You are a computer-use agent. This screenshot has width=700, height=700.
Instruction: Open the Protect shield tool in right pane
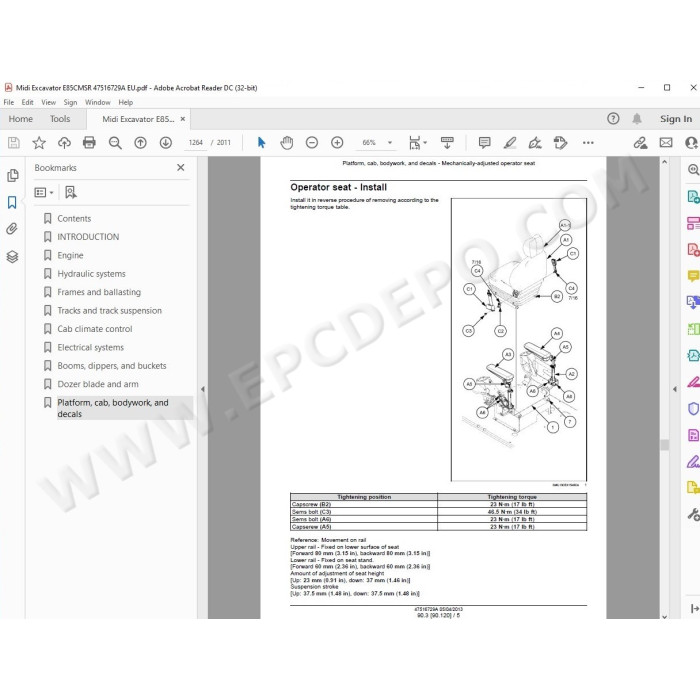tap(693, 408)
